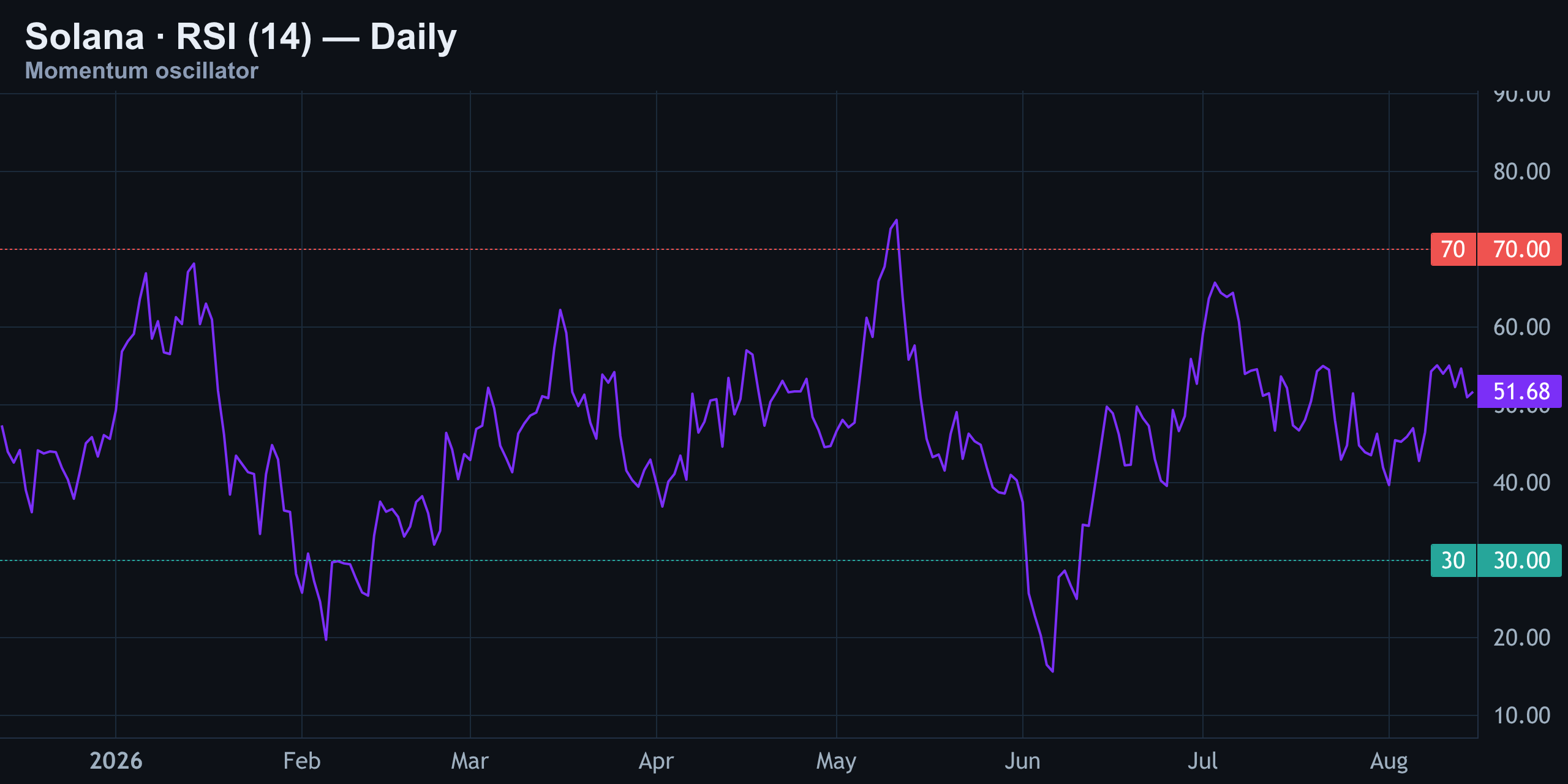Click the RSI trough near 20 in February
This screenshot has width=1568, height=784.
point(326,639)
